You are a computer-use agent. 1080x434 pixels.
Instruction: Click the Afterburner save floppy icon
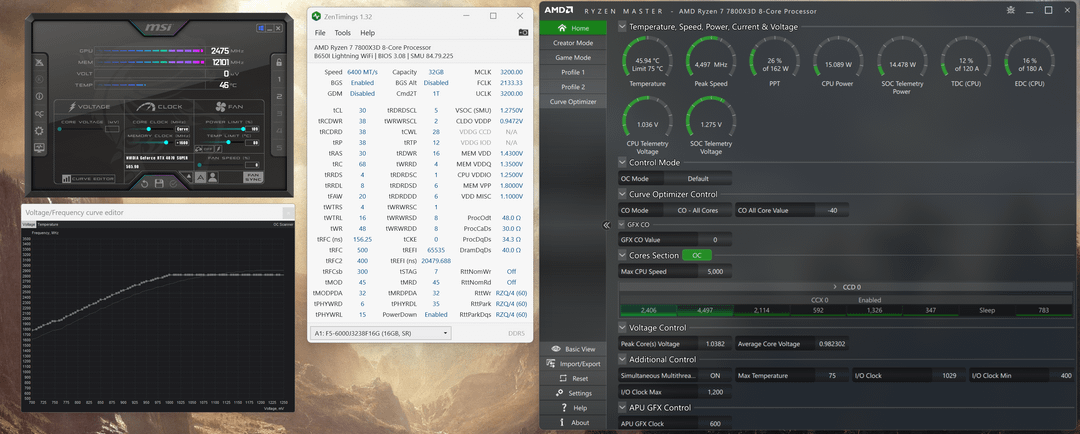[159, 183]
